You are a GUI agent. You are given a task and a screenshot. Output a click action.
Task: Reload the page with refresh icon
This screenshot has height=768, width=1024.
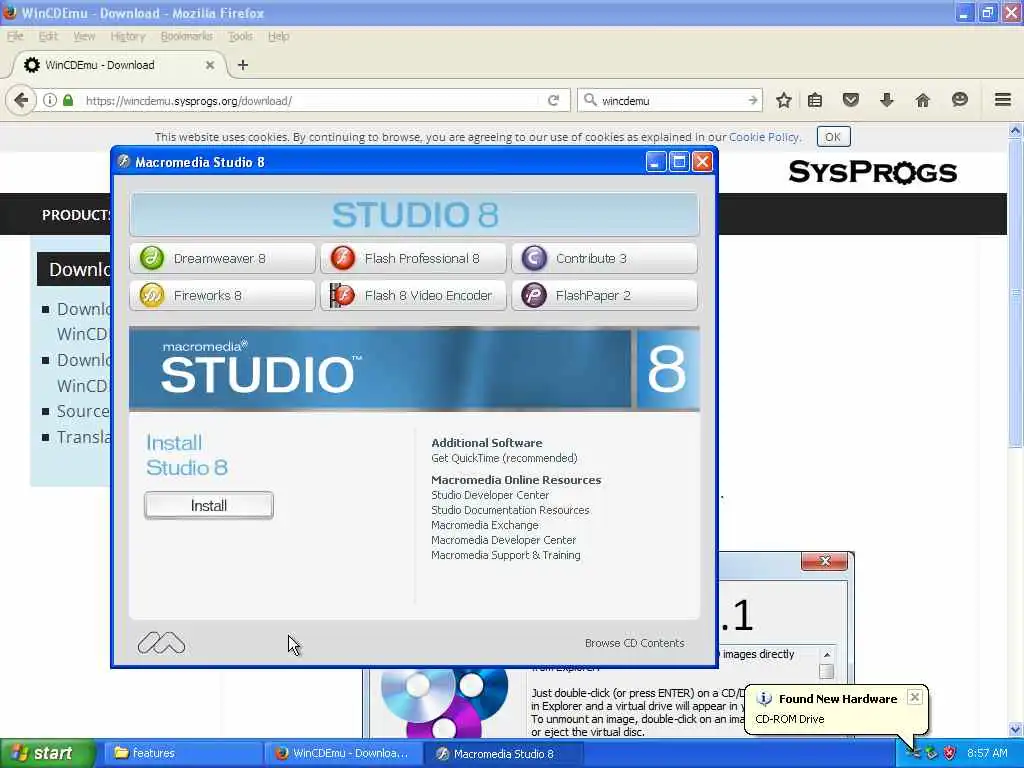pyautogui.click(x=554, y=101)
